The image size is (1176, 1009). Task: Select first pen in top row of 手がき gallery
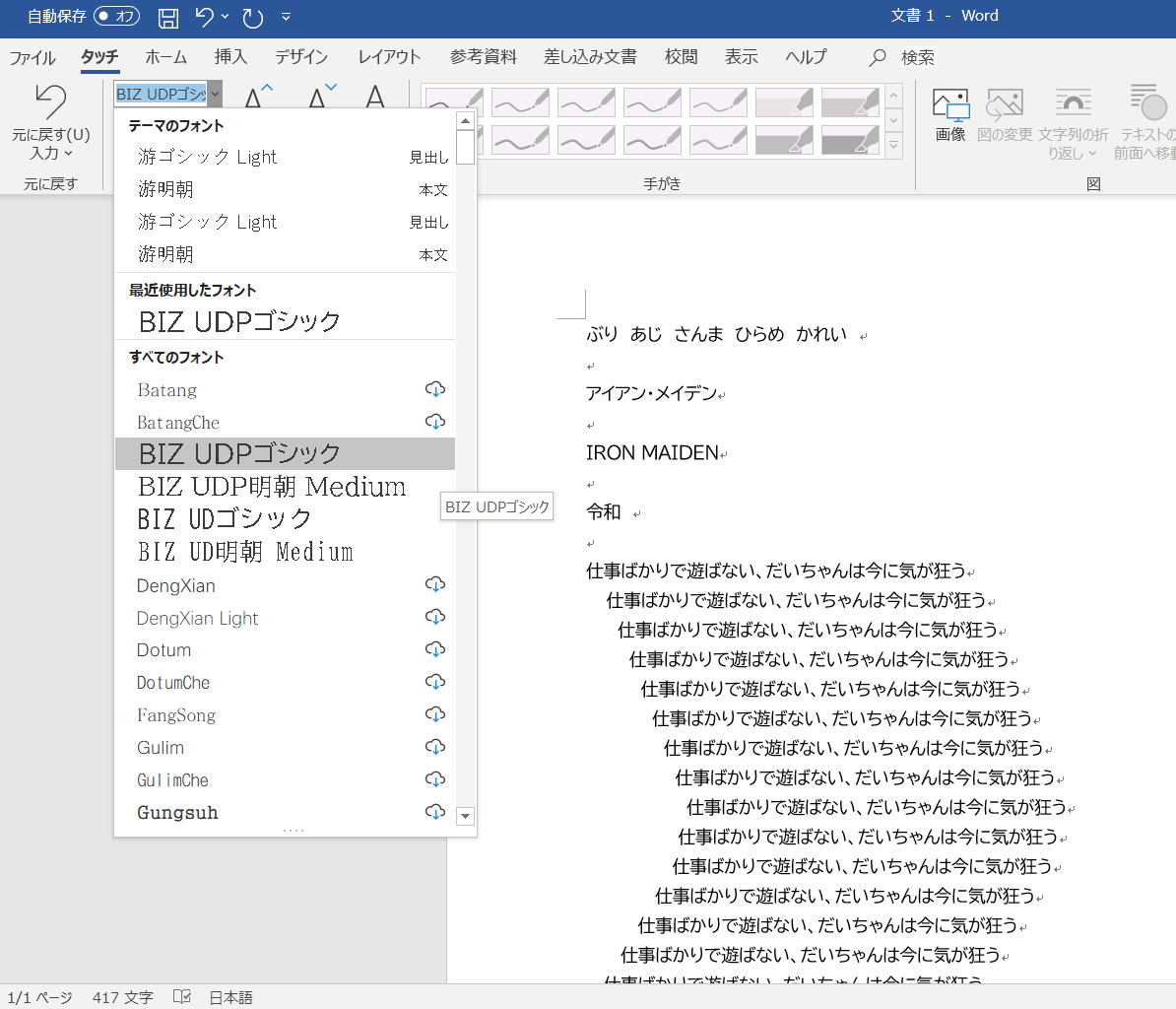[x=454, y=102]
